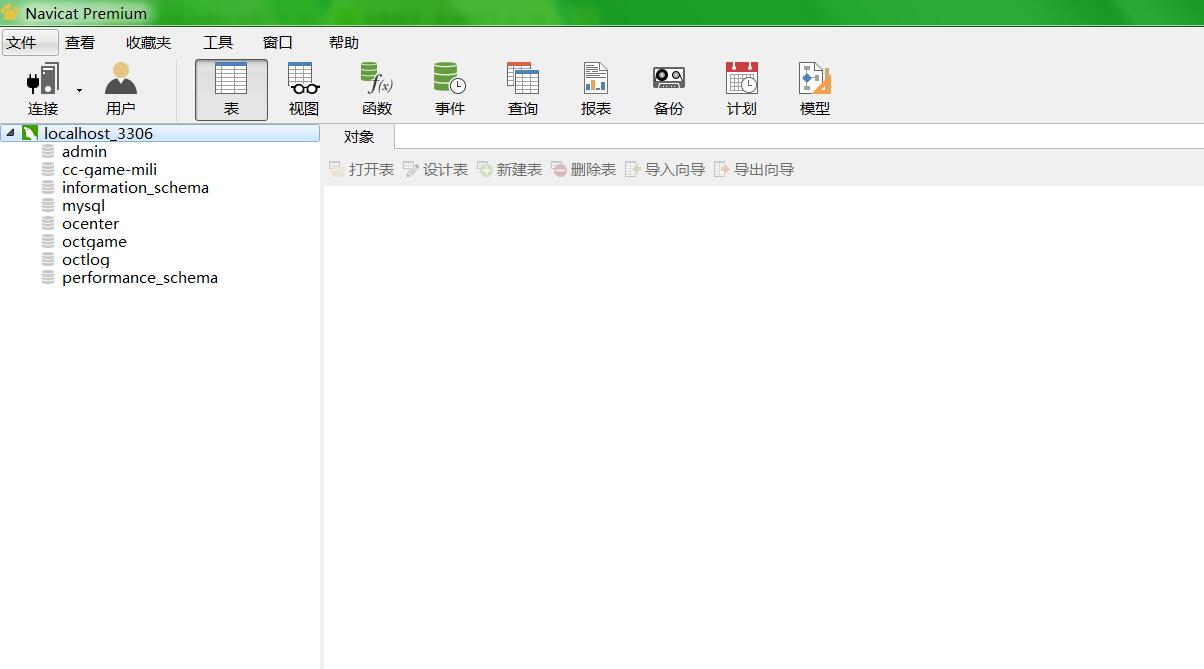Open the 备份 (Backup) toolbar icon

[669, 80]
